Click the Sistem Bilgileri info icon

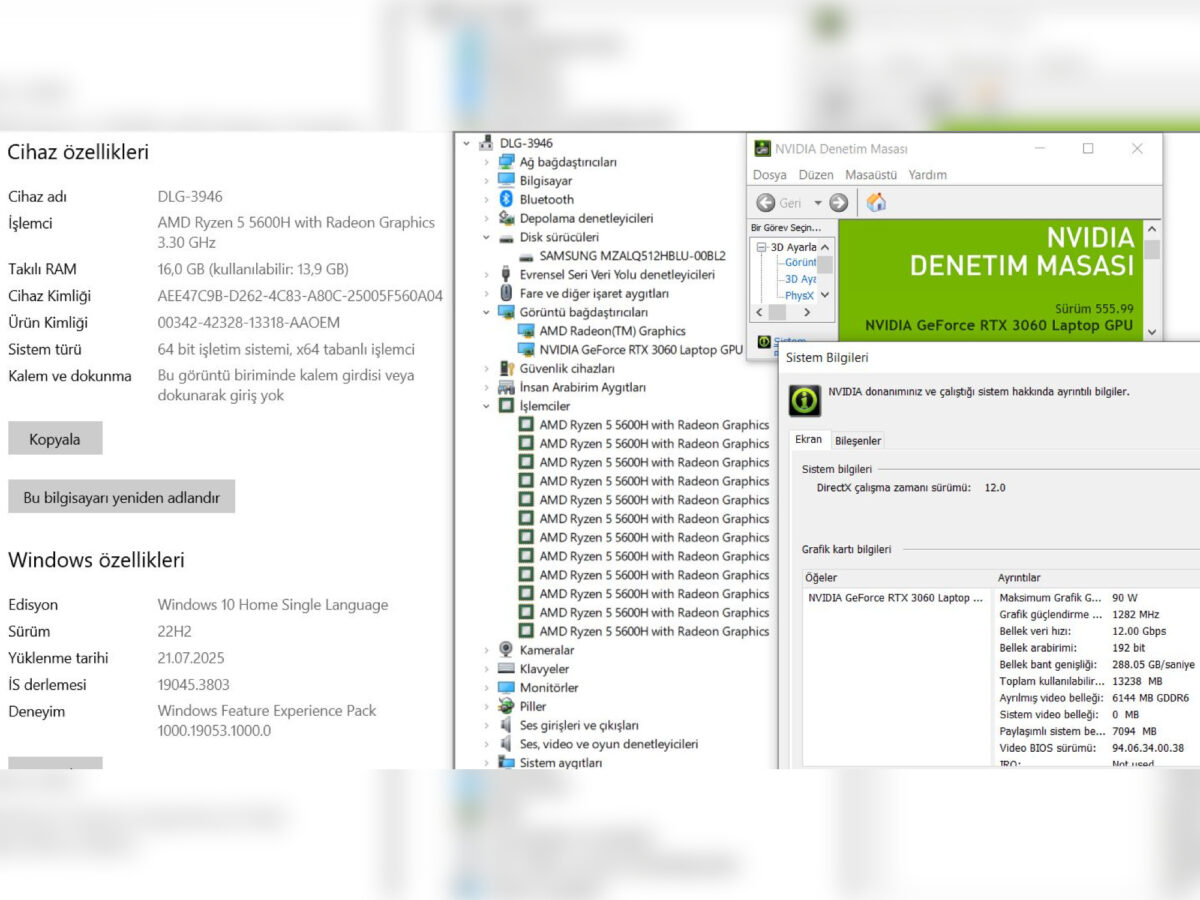[804, 400]
